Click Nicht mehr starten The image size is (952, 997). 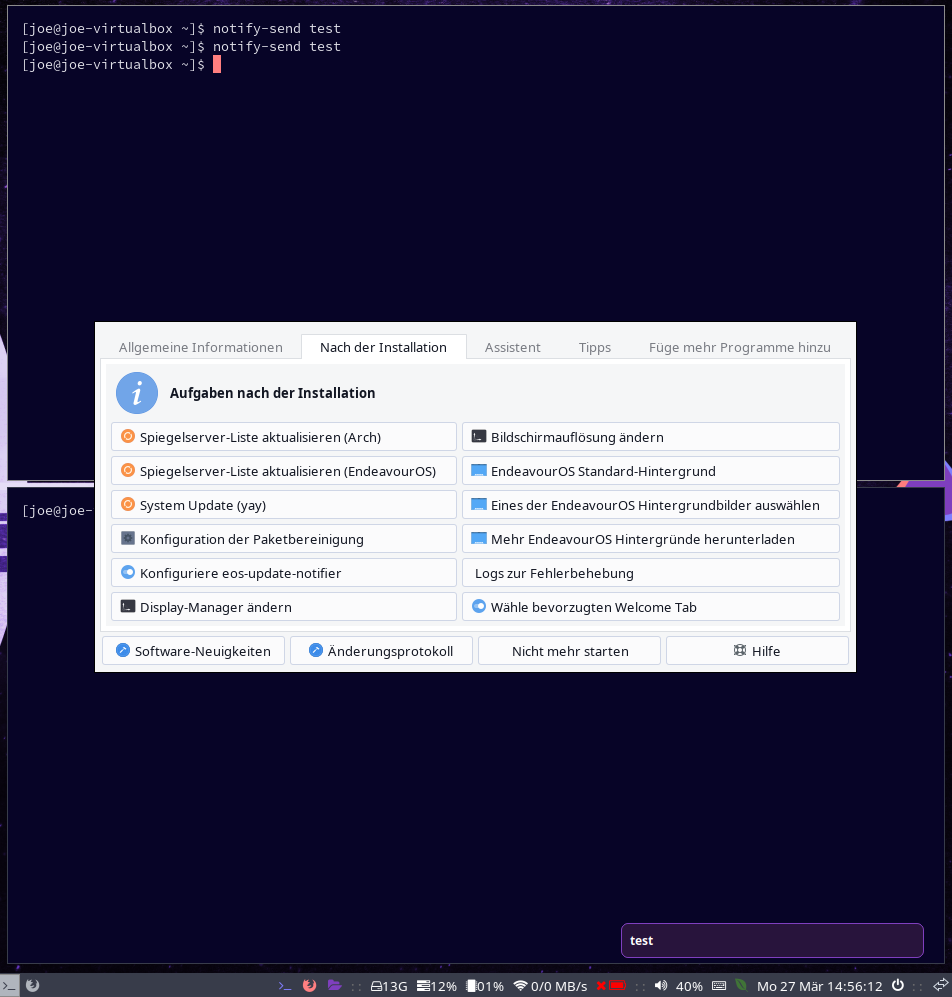click(569, 650)
